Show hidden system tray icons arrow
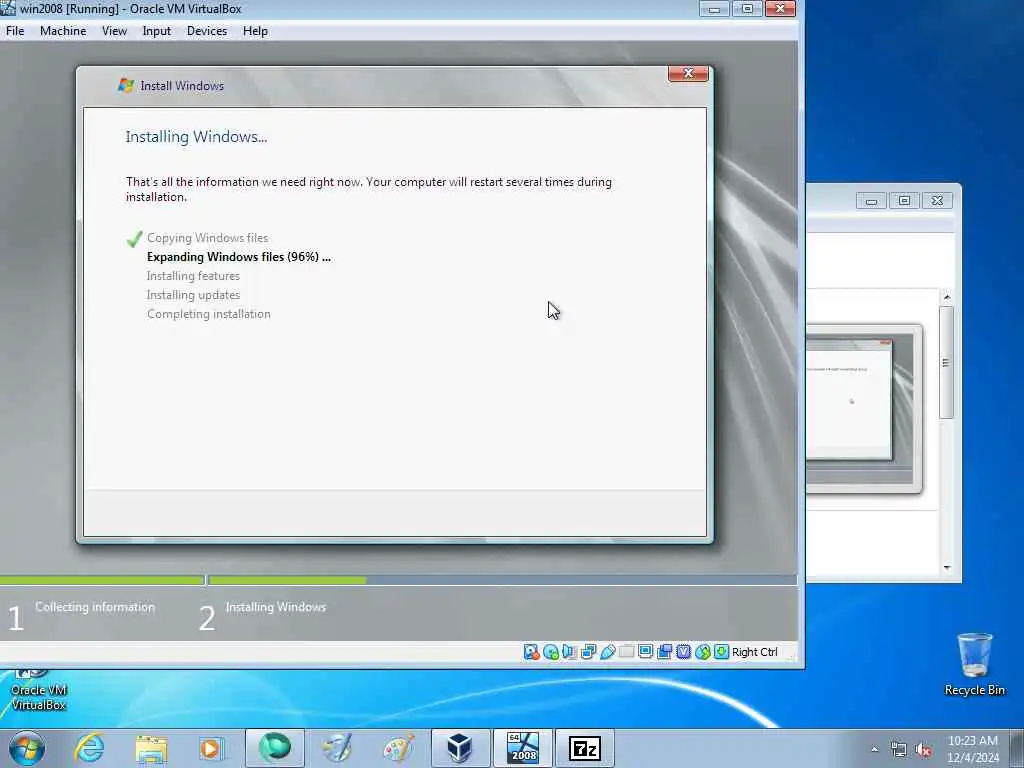The image size is (1024, 768). tap(874, 749)
